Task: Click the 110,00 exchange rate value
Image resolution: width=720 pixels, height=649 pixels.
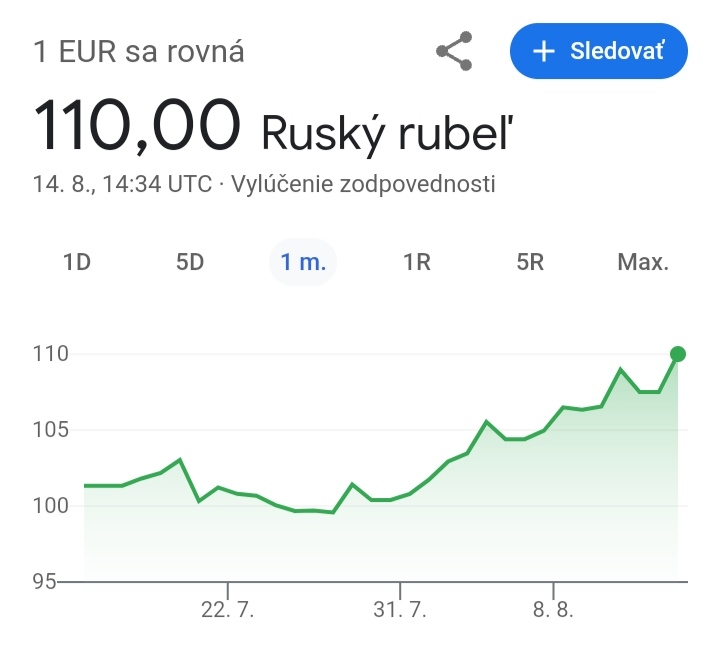Action: [x=137, y=125]
